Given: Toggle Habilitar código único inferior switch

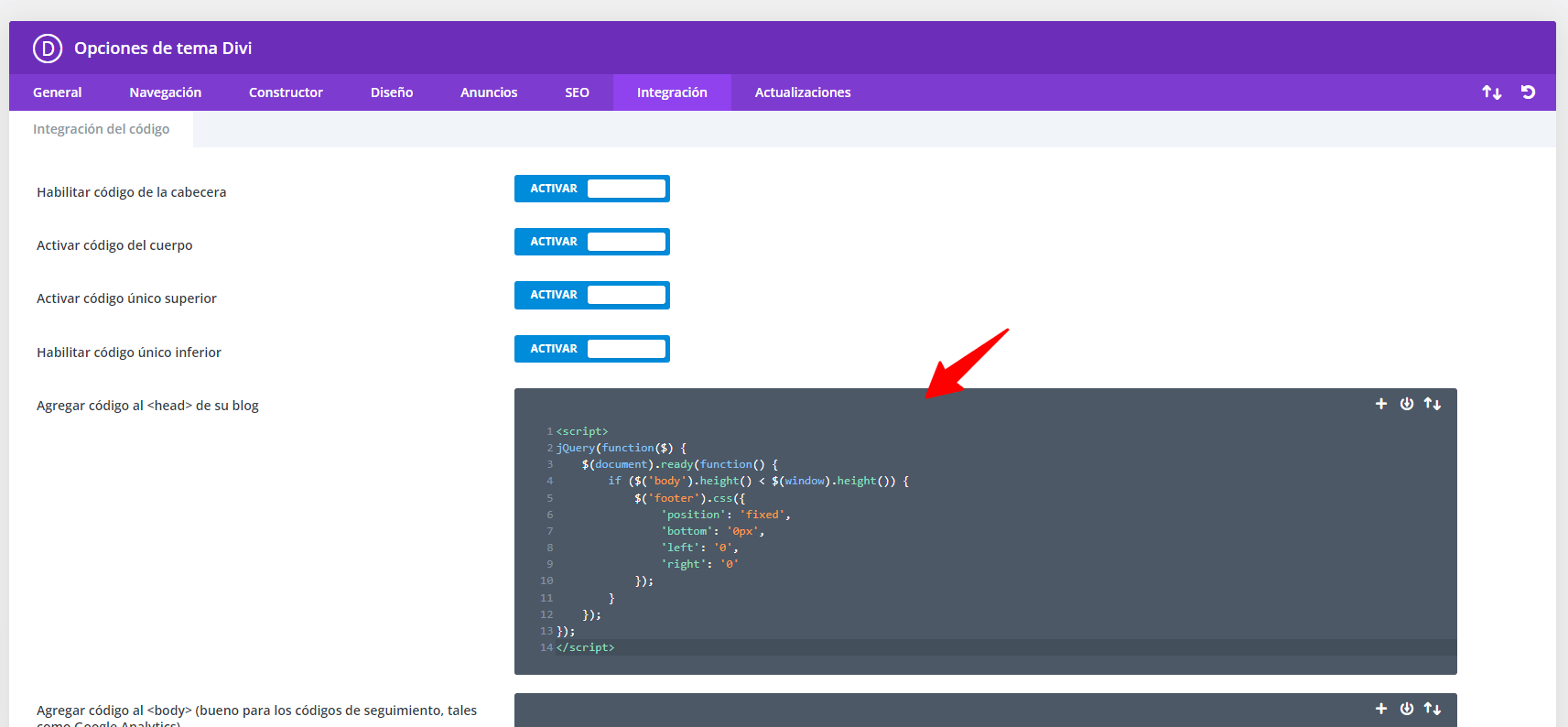Looking at the screenshot, I should 592,349.
